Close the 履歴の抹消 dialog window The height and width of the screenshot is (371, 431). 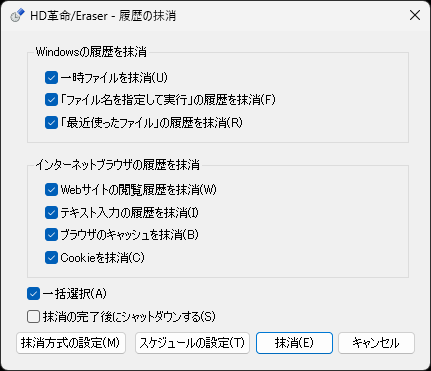tap(415, 15)
